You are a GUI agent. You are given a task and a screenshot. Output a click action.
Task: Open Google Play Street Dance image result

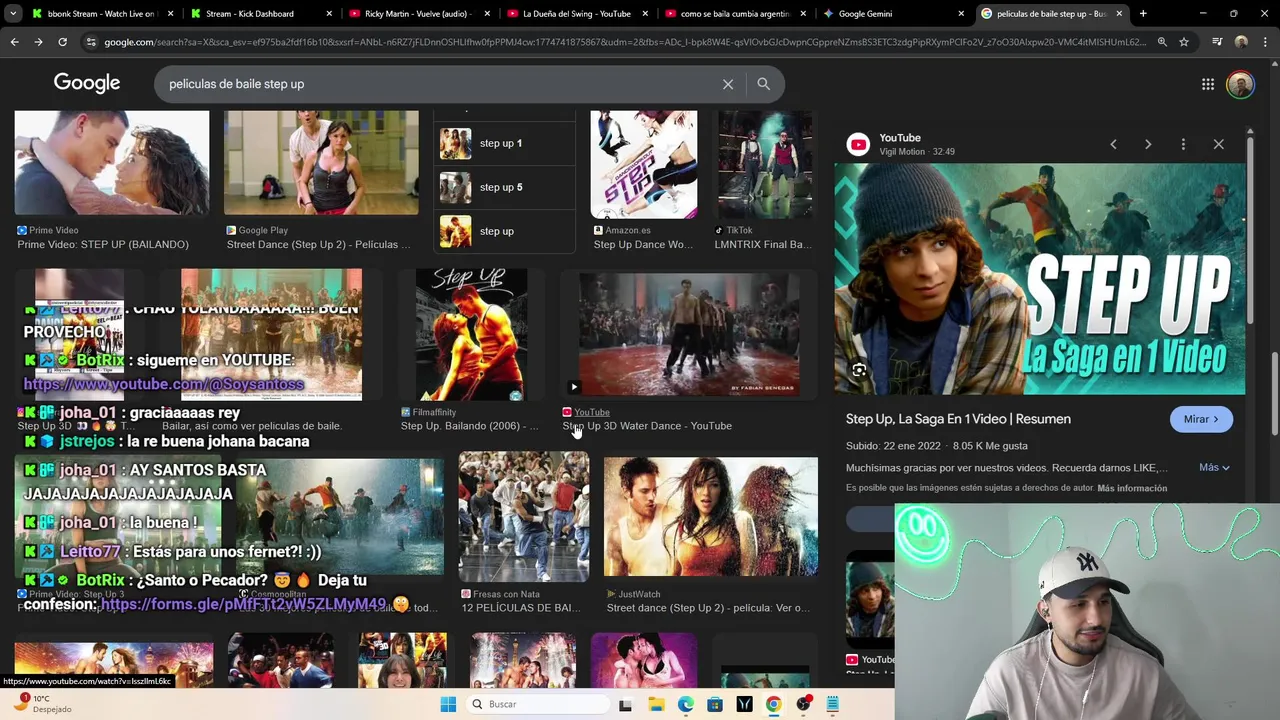(x=321, y=163)
